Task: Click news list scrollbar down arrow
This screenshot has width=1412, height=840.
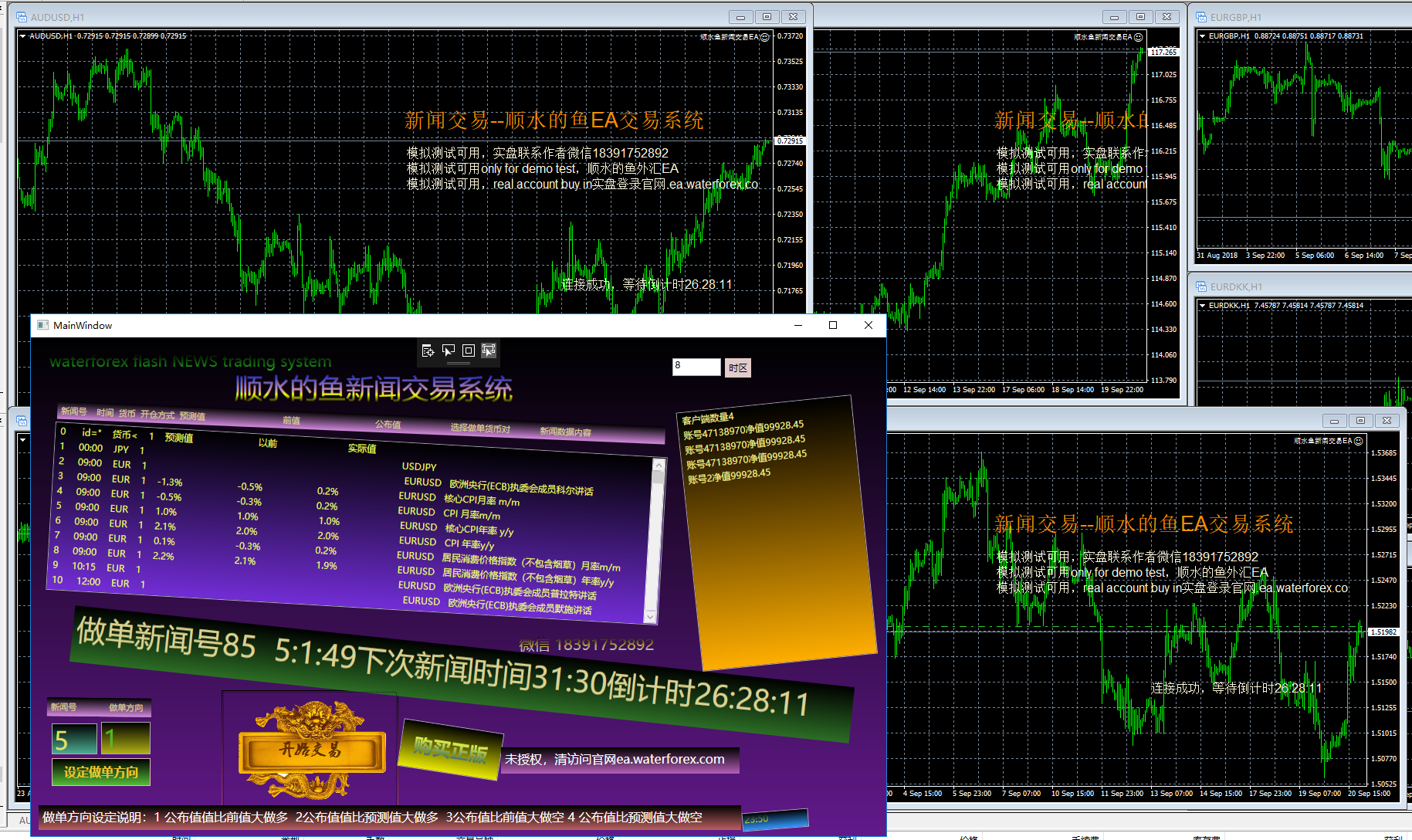Action: click(650, 616)
